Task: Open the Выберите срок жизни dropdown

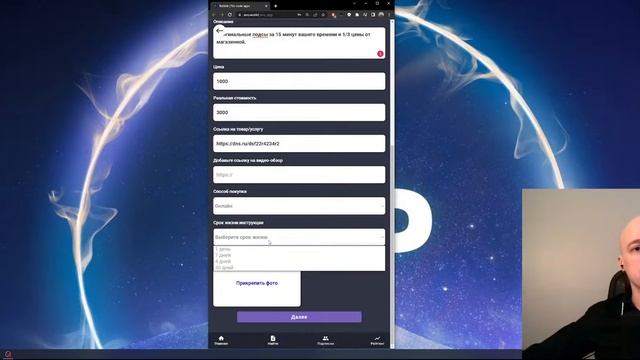Action: [299, 237]
